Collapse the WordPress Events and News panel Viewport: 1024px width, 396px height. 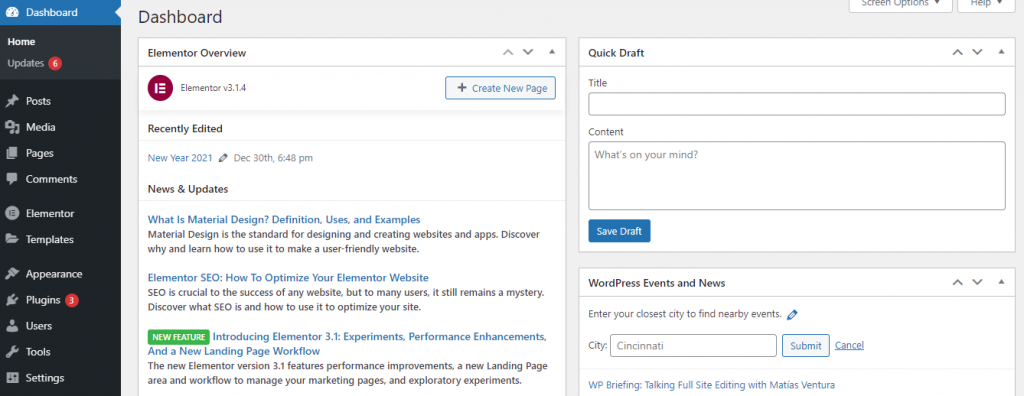pyautogui.click(x=1001, y=282)
